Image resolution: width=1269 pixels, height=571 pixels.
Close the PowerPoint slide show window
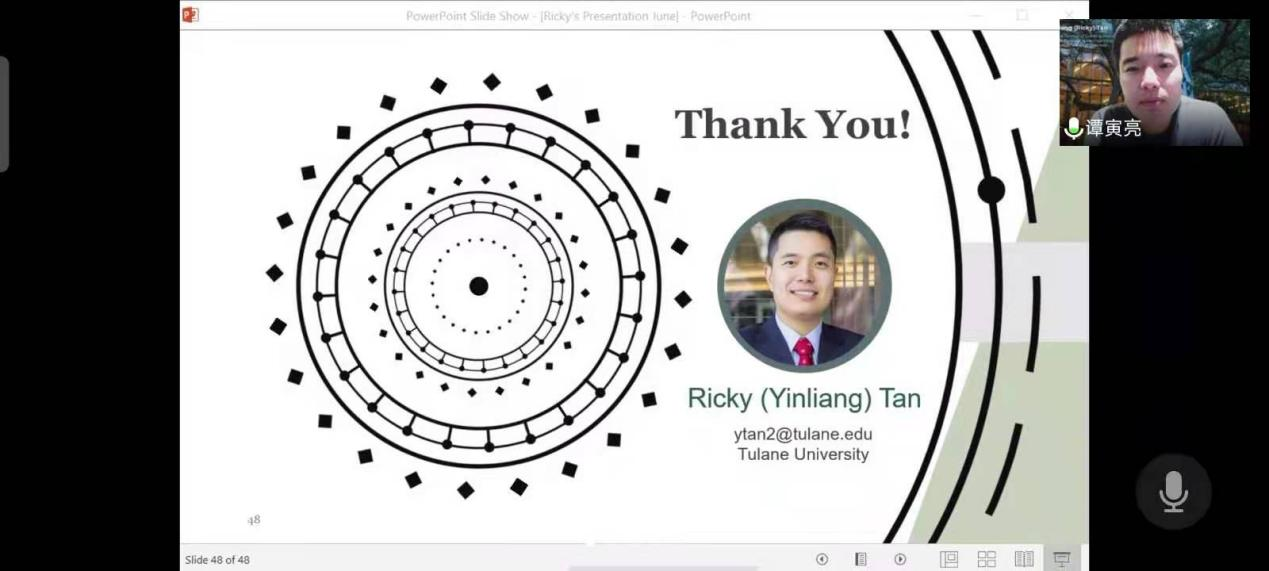1068,15
